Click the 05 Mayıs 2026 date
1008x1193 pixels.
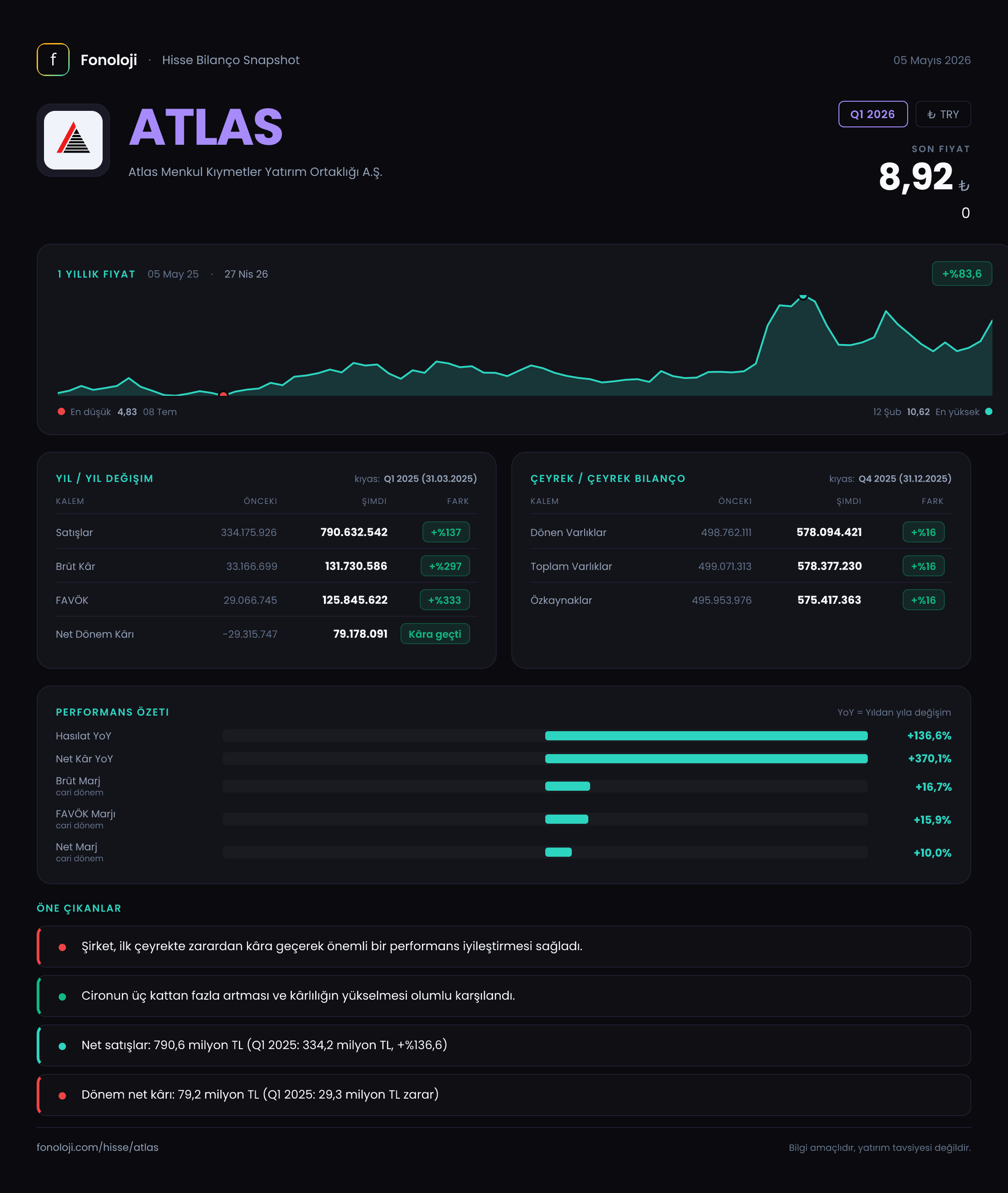pyautogui.click(x=932, y=60)
